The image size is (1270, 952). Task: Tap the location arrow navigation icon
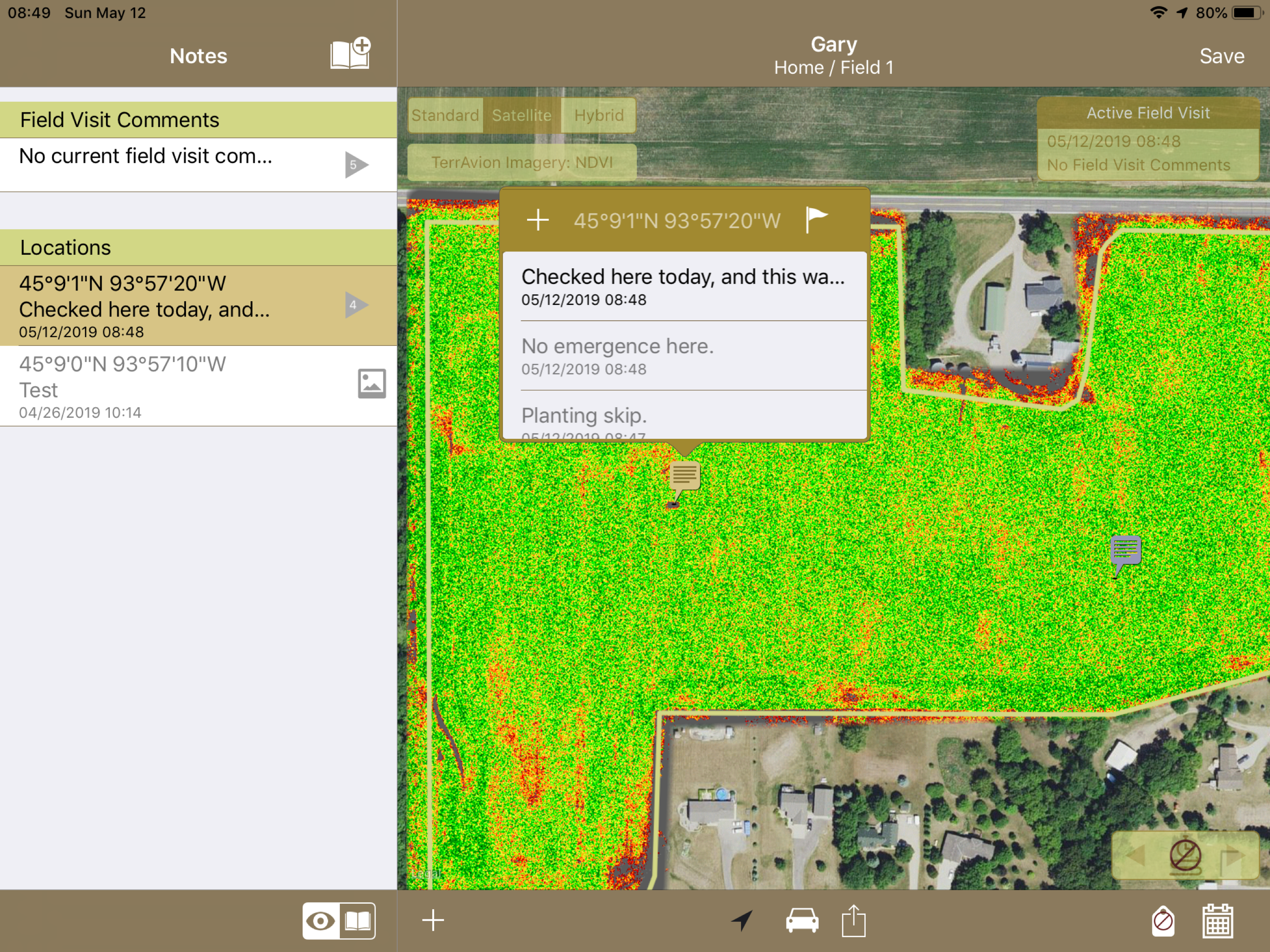[x=742, y=920]
